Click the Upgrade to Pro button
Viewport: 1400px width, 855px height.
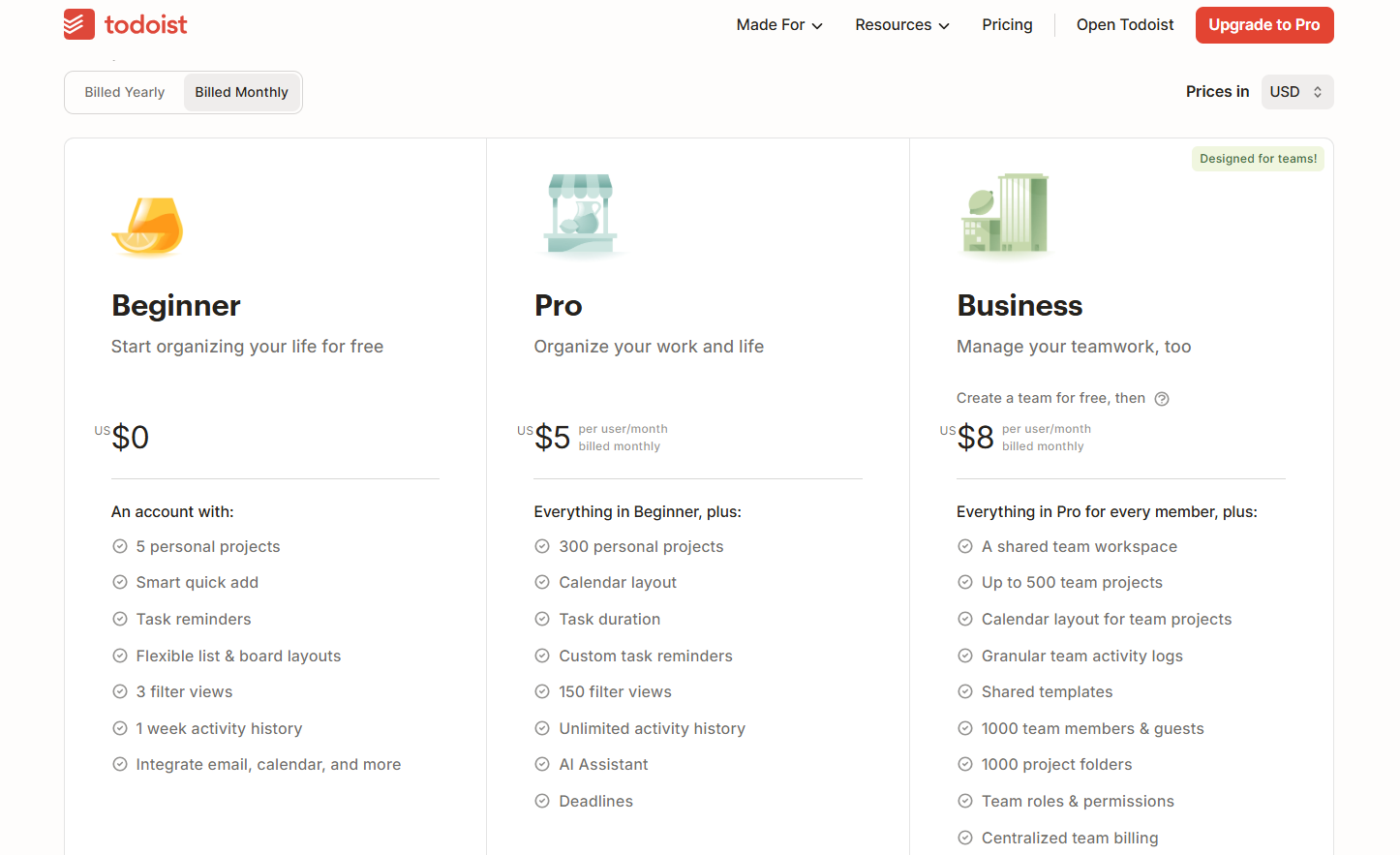[x=1264, y=25]
